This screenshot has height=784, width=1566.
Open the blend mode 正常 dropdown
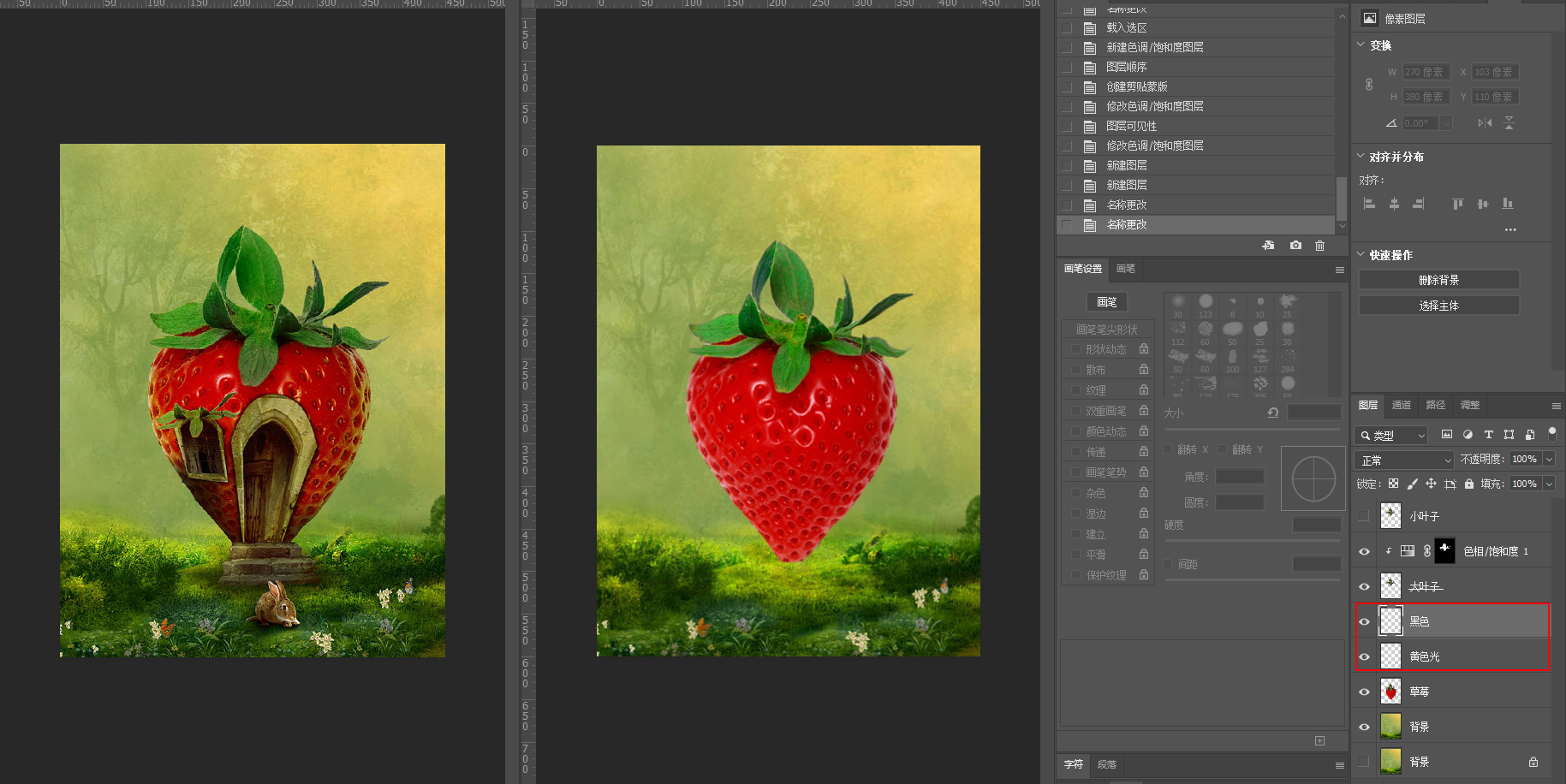click(x=1405, y=460)
